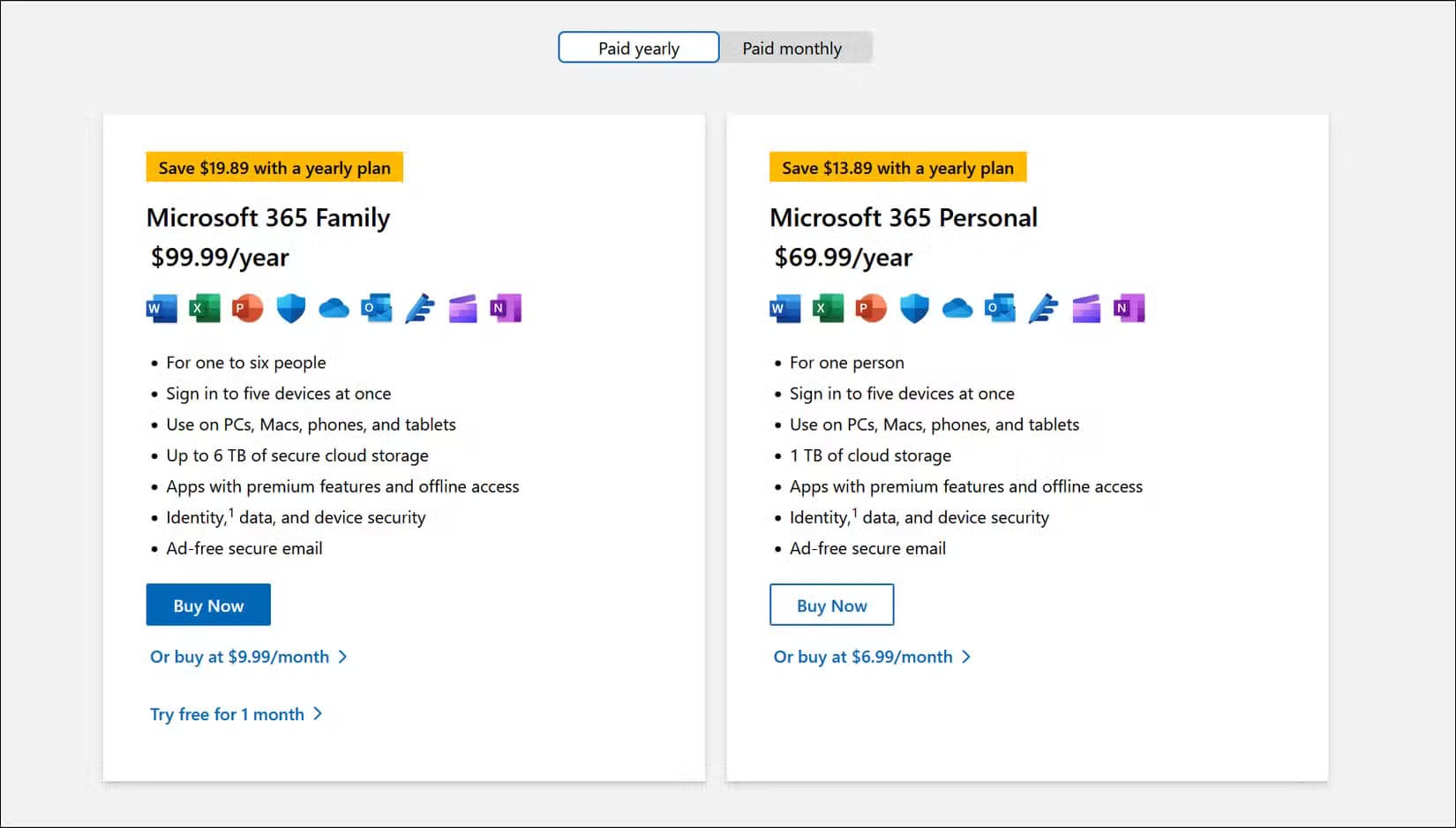Click Family plan's "Use on PCs, Macs" bullet
Image resolution: width=1456 pixels, height=828 pixels.
coord(311,425)
